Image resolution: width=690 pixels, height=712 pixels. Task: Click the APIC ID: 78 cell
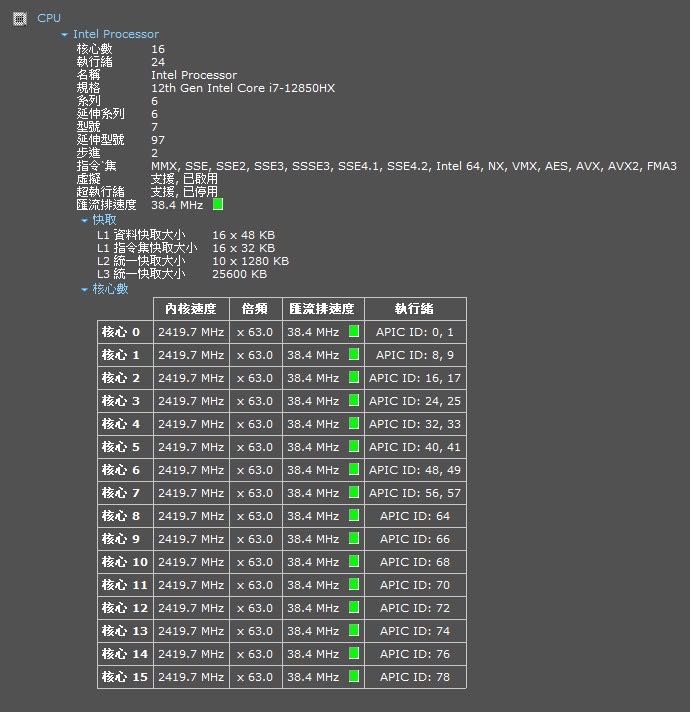pos(415,677)
